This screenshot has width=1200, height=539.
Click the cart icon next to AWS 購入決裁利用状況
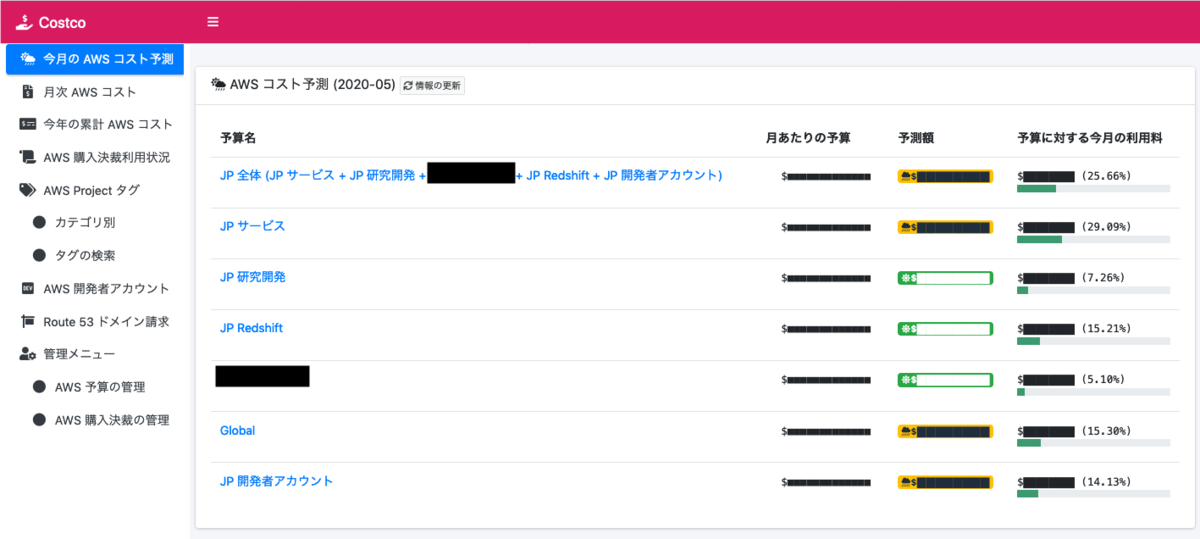click(x=28, y=157)
